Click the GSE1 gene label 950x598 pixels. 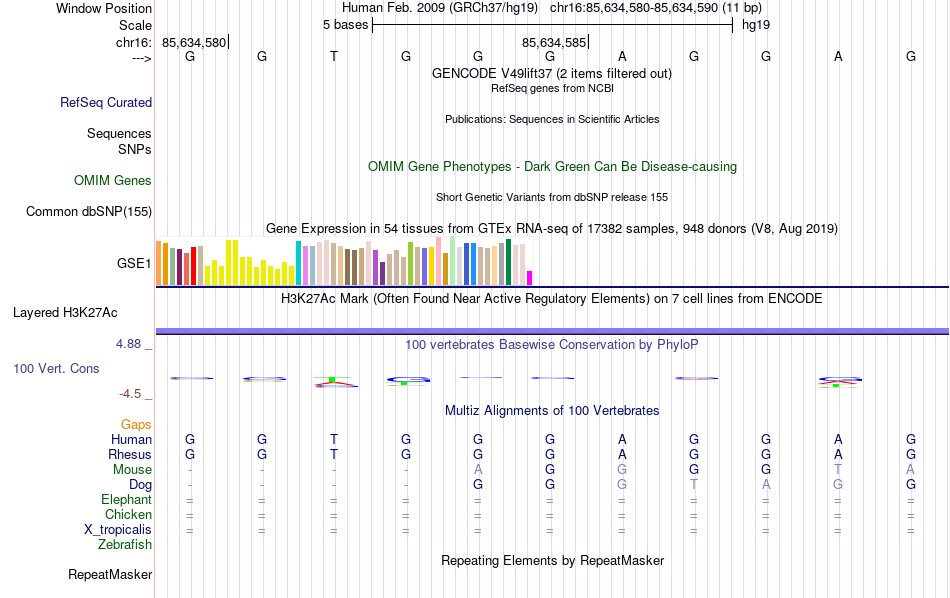tap(134, 263)
